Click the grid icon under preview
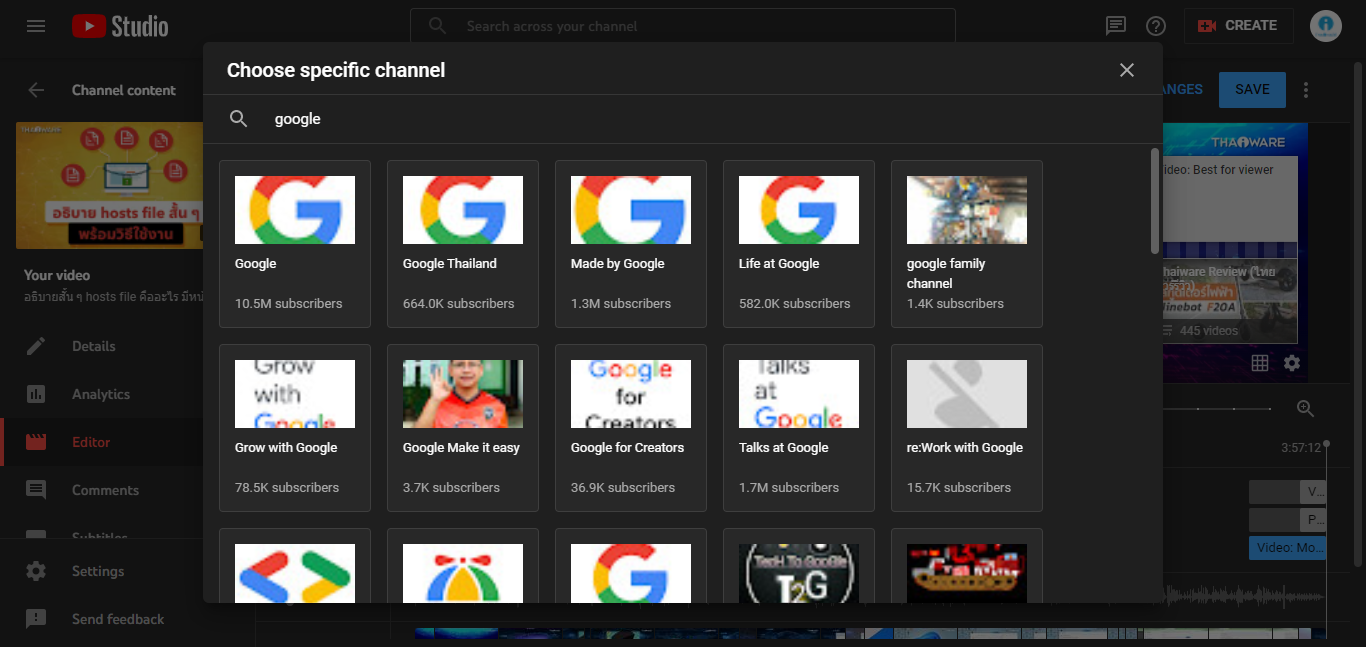This screenshot has width=1366, height=647. 1260,363
